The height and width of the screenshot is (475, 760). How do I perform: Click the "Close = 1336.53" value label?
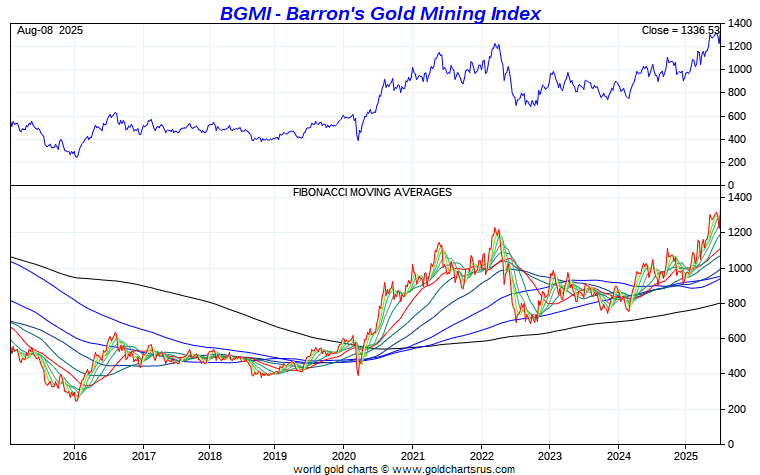pos(680,31)
